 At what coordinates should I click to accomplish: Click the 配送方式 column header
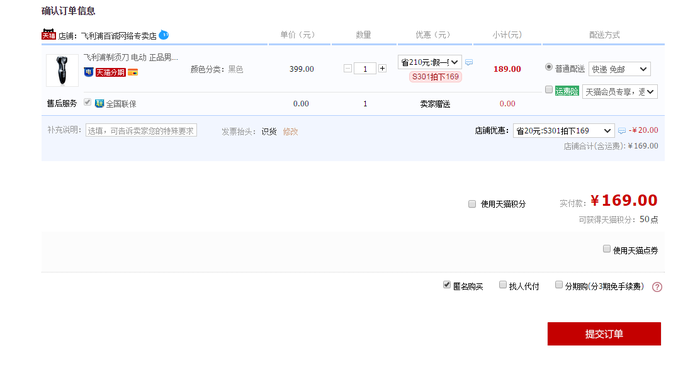(604, 35)
